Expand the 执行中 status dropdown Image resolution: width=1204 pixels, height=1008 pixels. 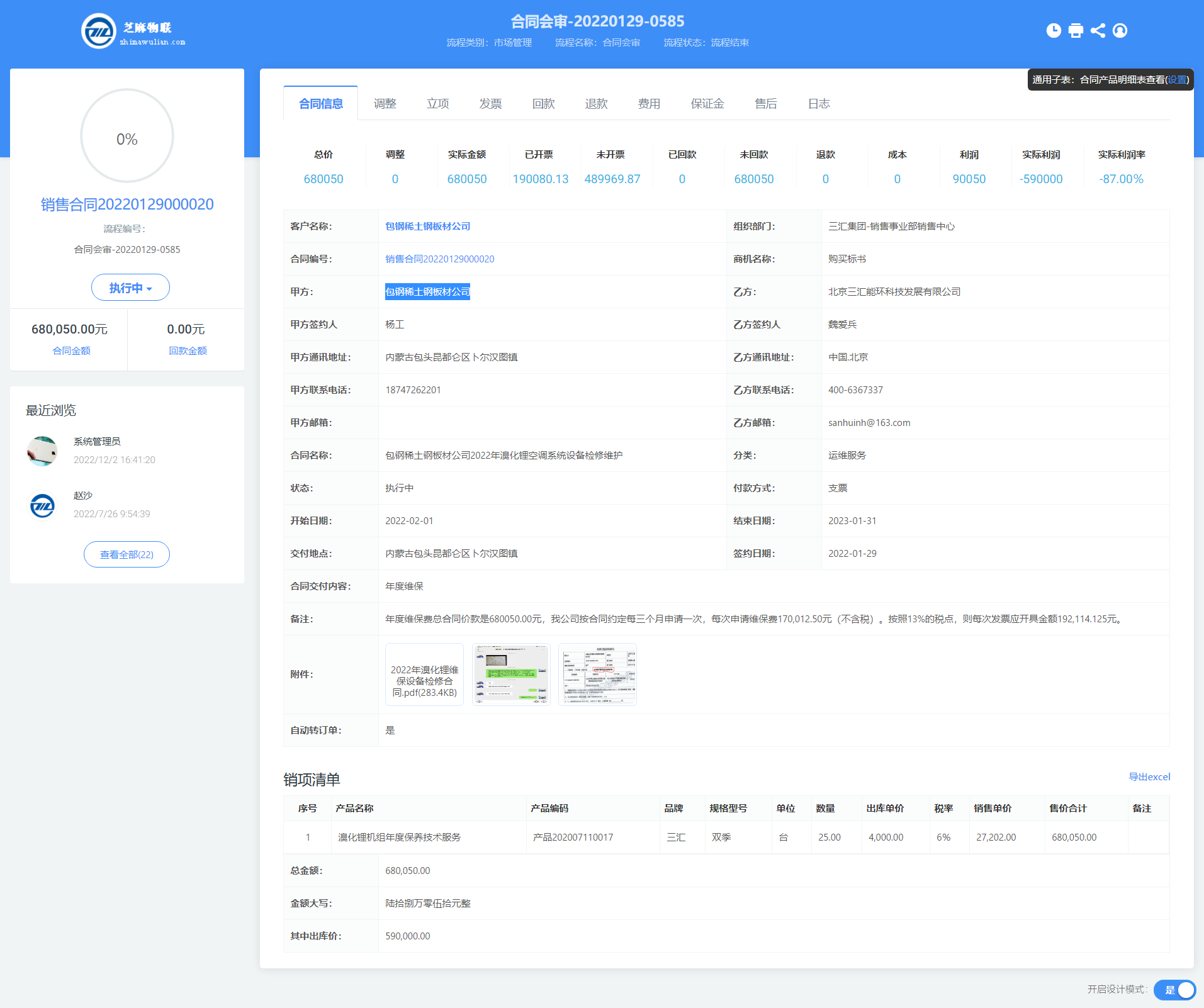pyautogui.click(x=130, y=288)
